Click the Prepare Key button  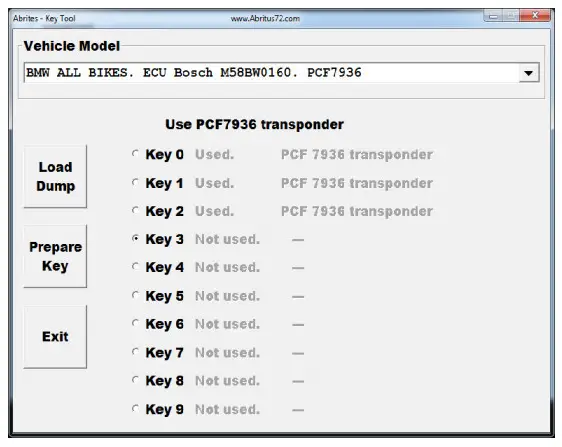point(55,256)
